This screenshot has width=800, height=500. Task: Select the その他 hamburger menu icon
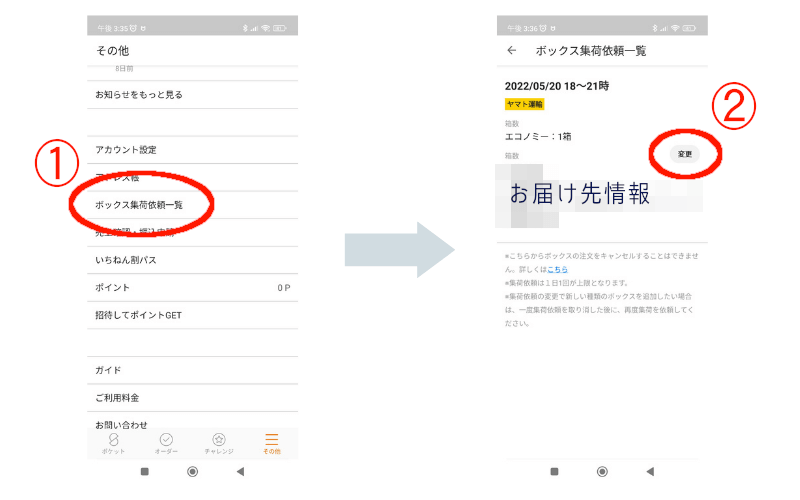coord(271,440)
